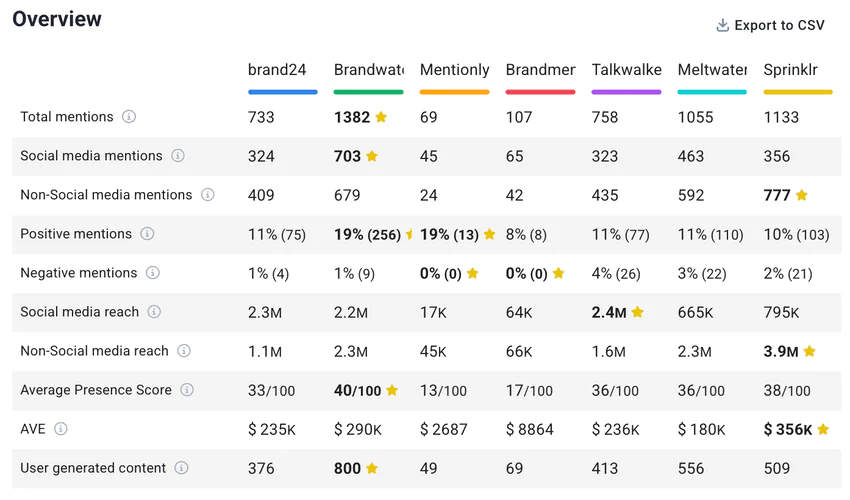The image size is (850, 500).
Task: Select the Meltwater column header
Action: point(712,70)
